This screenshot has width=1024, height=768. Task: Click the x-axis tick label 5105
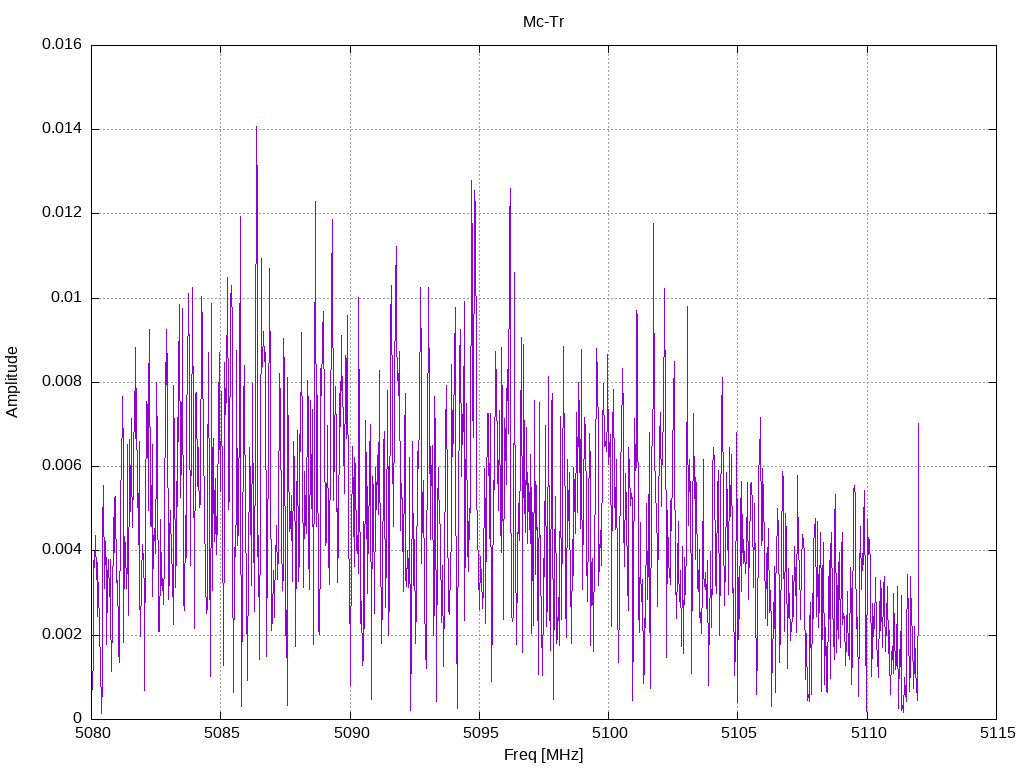739,733
